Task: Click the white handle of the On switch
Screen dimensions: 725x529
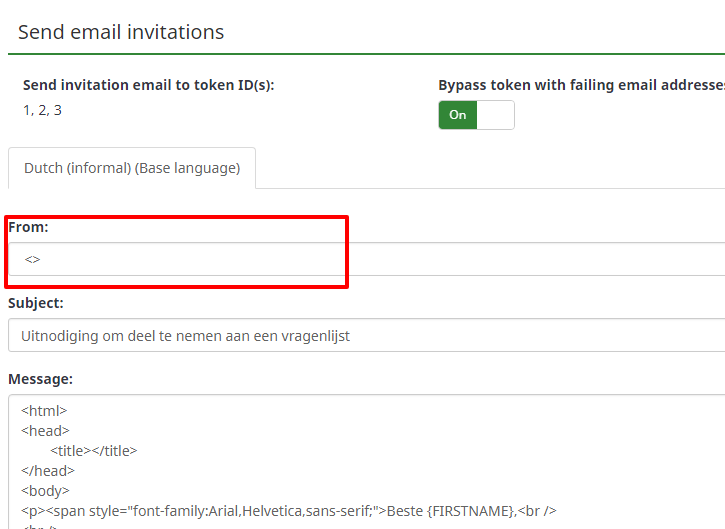Action: [496, 115]
